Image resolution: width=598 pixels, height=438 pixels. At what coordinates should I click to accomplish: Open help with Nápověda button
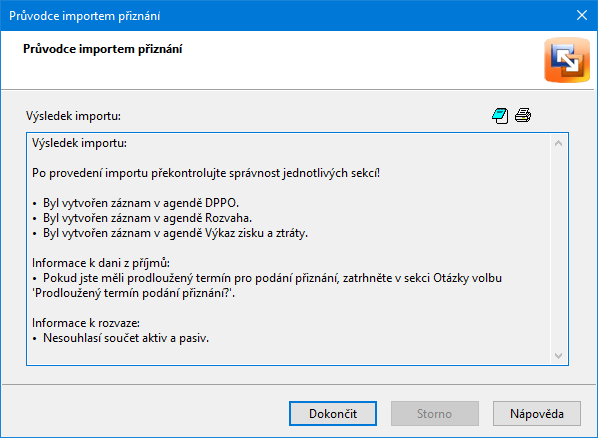(x=537, y=414)
